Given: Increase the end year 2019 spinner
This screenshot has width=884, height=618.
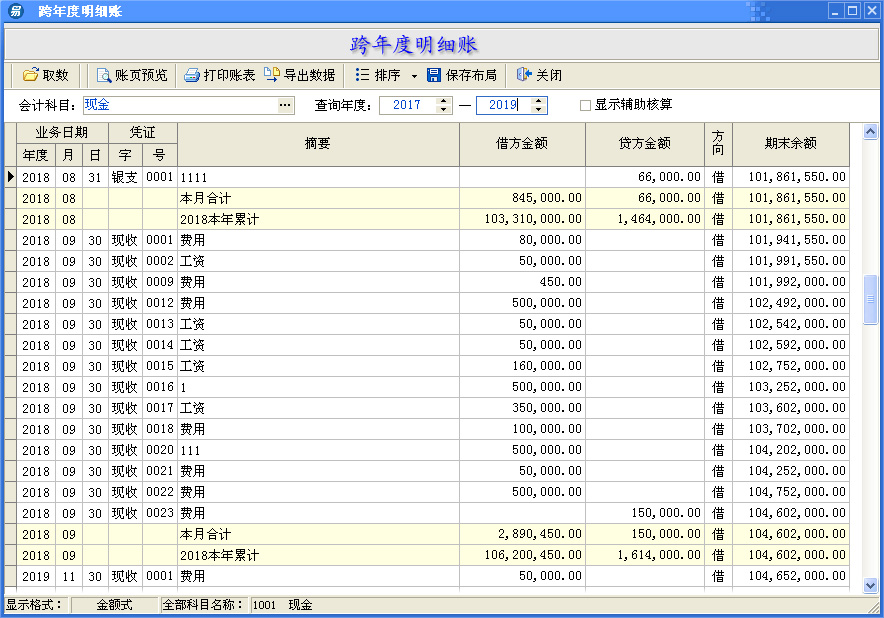Looking at the screenshot, I should 539,101.
